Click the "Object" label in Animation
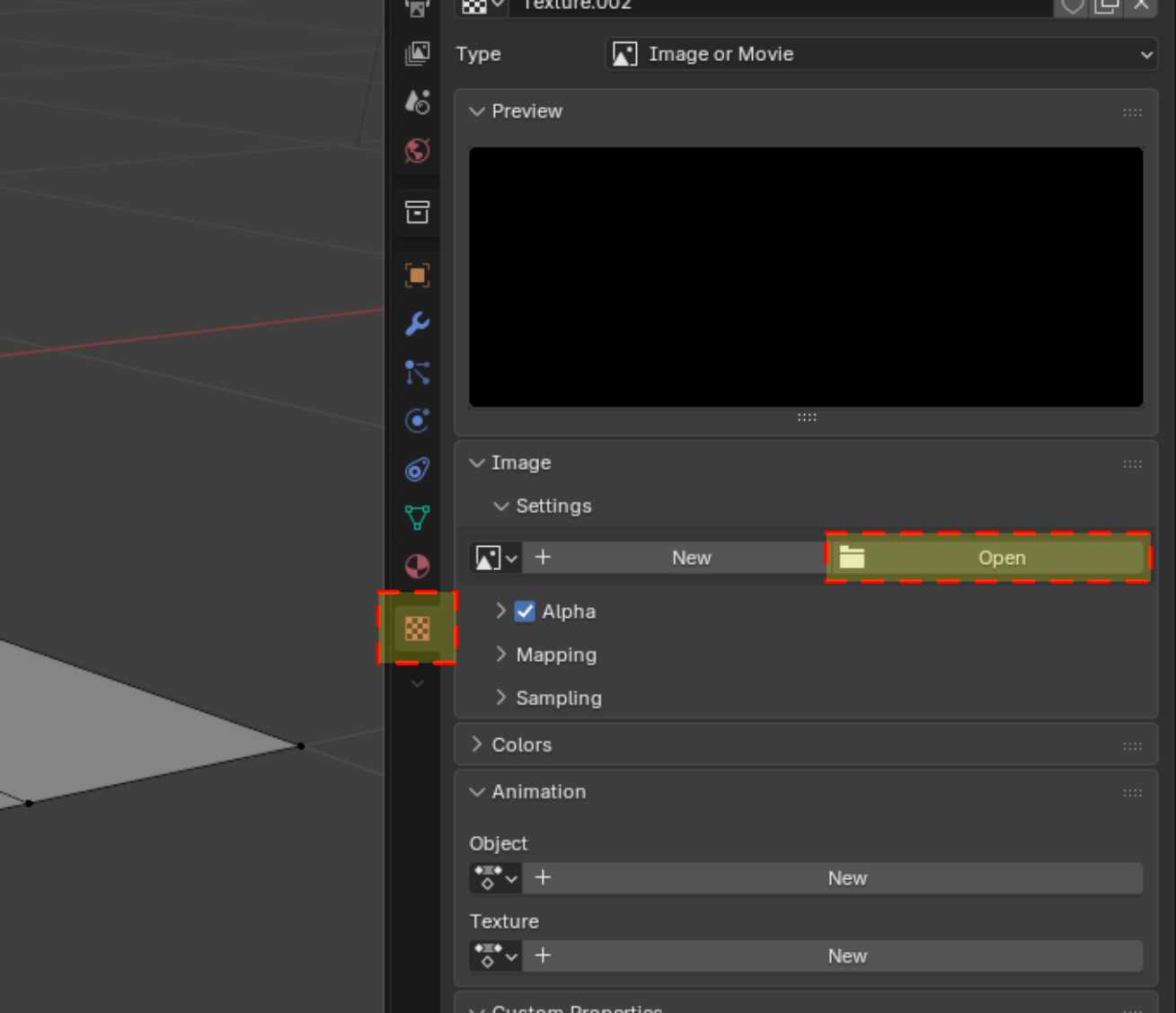The width and height of the screenshot is (1176, 1013). [x=499, y=843]
